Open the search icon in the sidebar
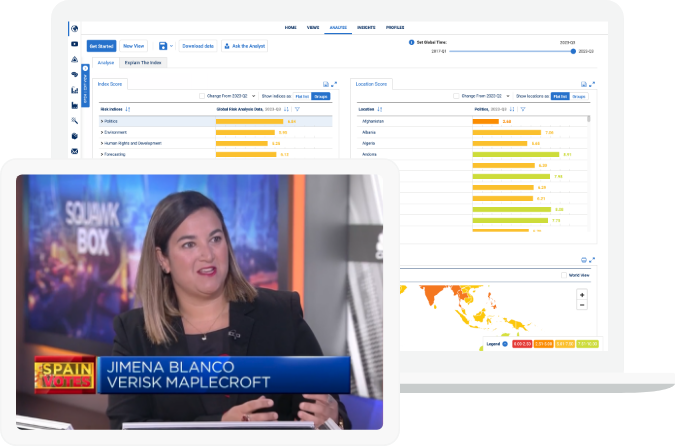This screenshot has width=675, height=446. (x=75, y=120)
